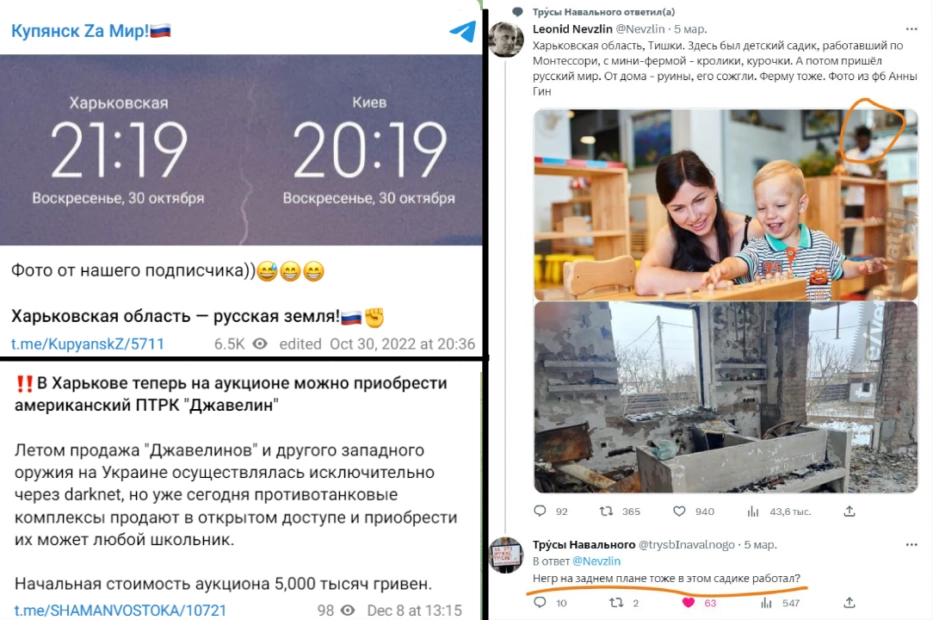
Task: Click the reply icon with 92 comments
Action: coord(540,511)
